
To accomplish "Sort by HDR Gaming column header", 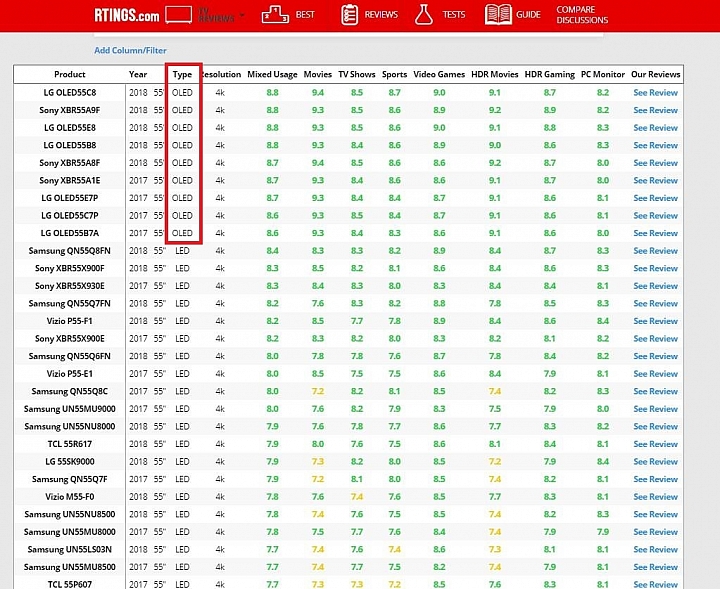I will (550, 74).
